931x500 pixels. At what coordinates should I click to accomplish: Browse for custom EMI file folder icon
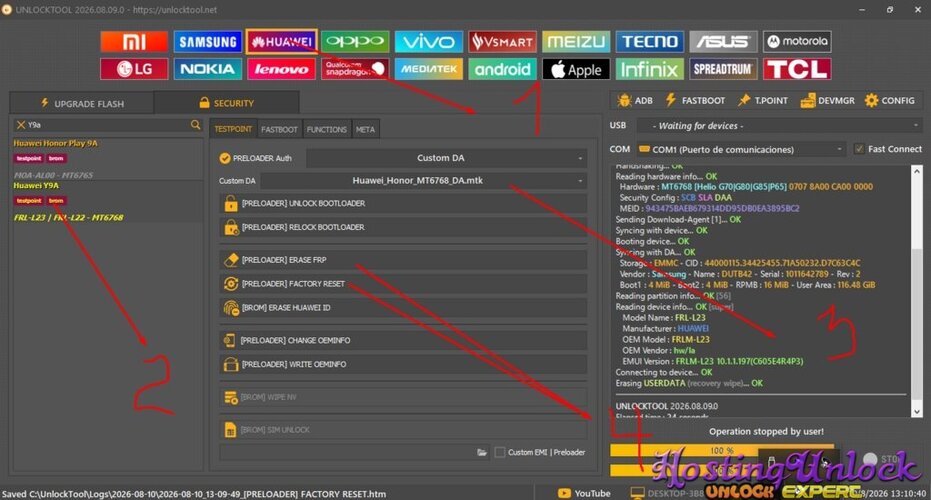pos(482,452)
